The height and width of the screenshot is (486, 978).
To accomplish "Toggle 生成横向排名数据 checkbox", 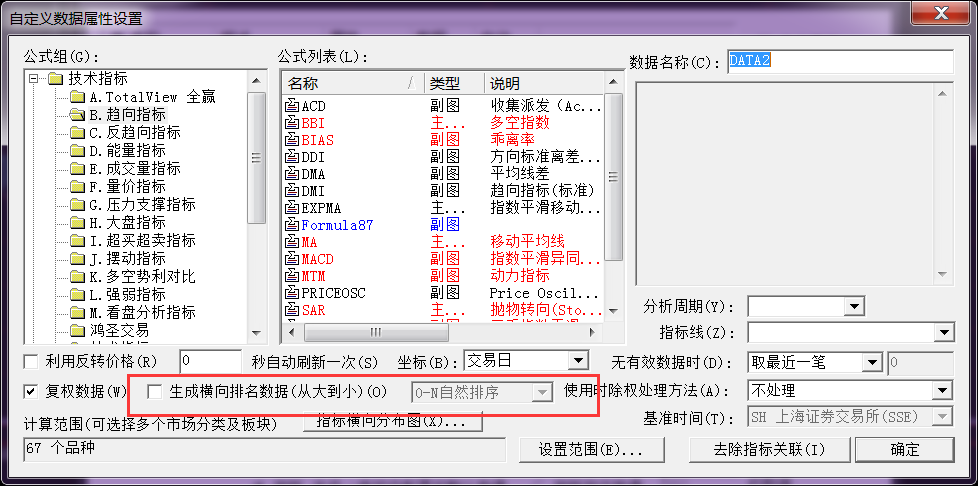I will pos(155,392).
